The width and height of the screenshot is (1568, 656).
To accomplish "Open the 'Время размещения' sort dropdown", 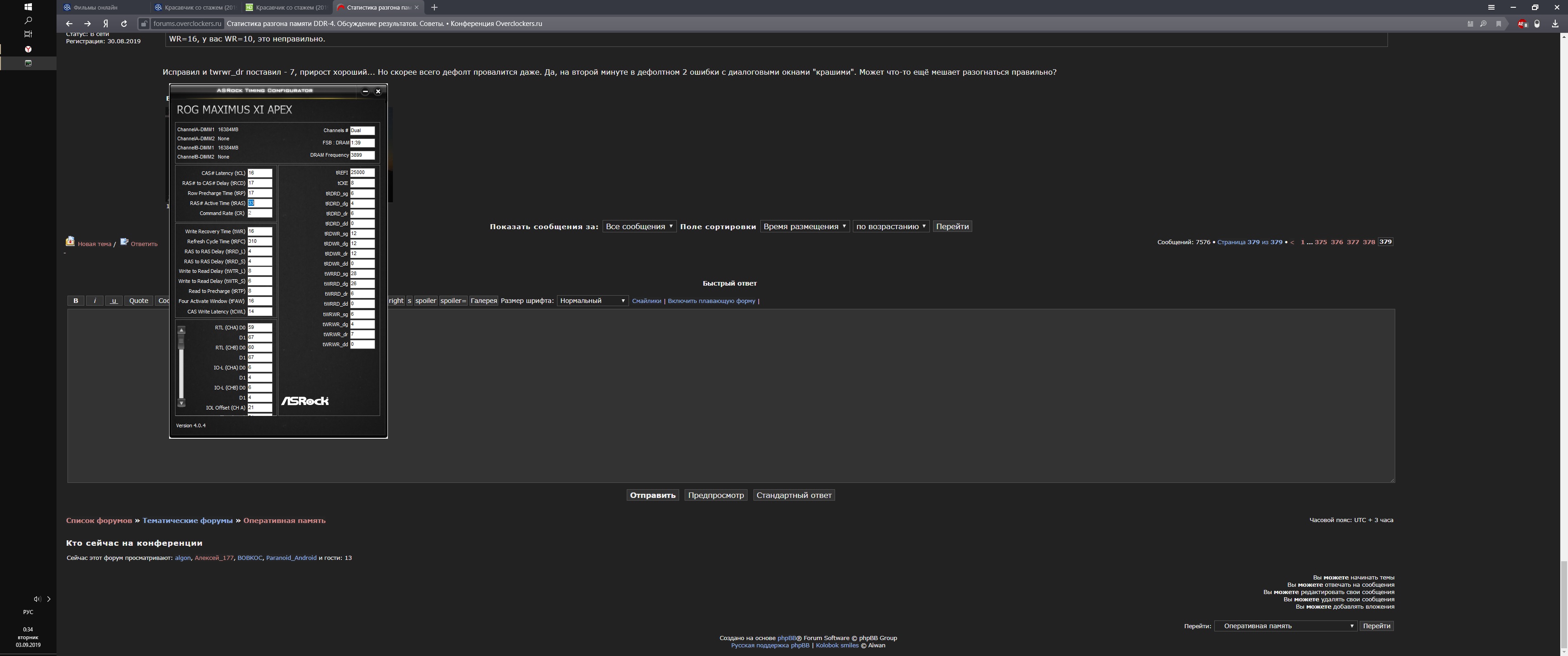I will (805, 226).
